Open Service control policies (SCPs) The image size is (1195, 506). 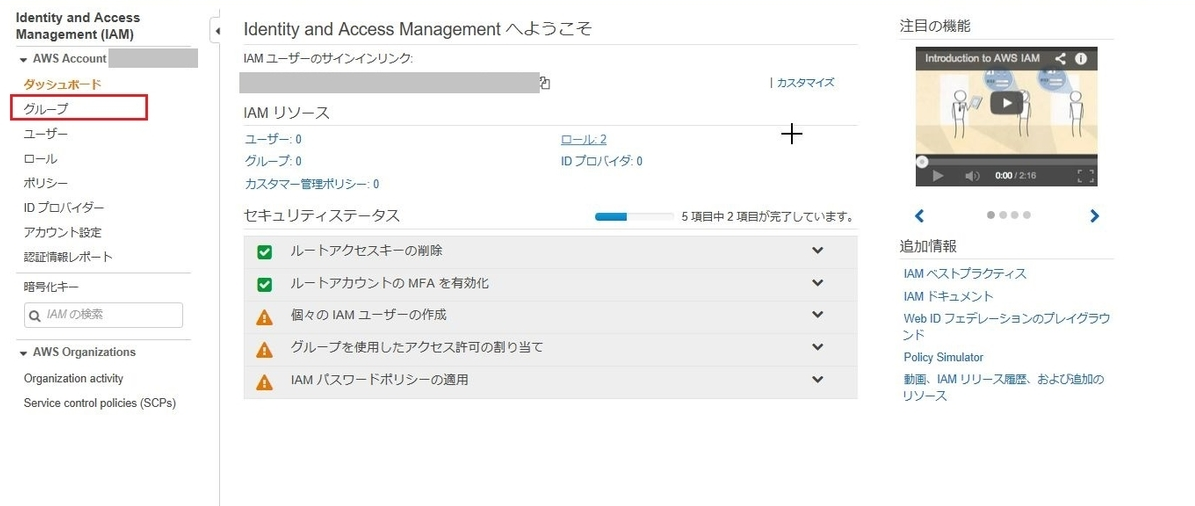pos(100,403)
